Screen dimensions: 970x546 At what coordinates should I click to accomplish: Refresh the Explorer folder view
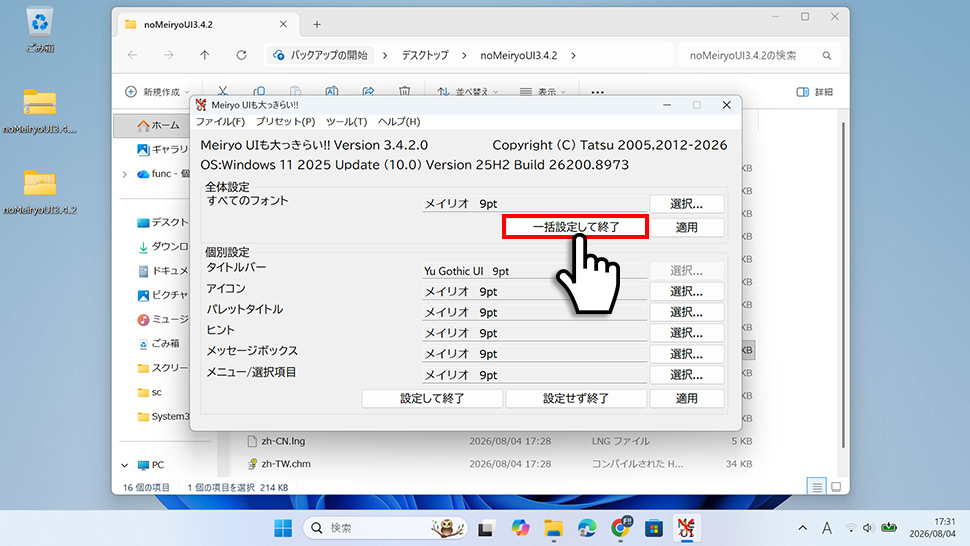click(x=241, y=55)
